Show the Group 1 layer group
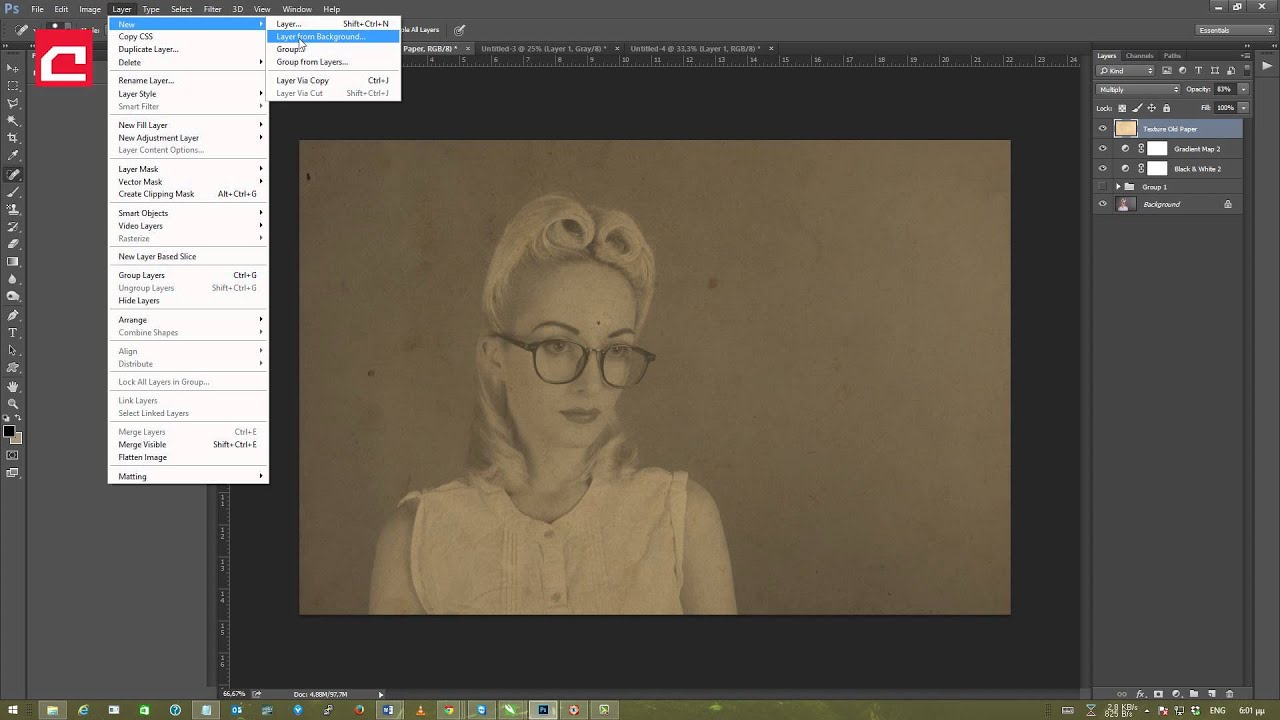1280x720 pixels. click(1103, 187)
